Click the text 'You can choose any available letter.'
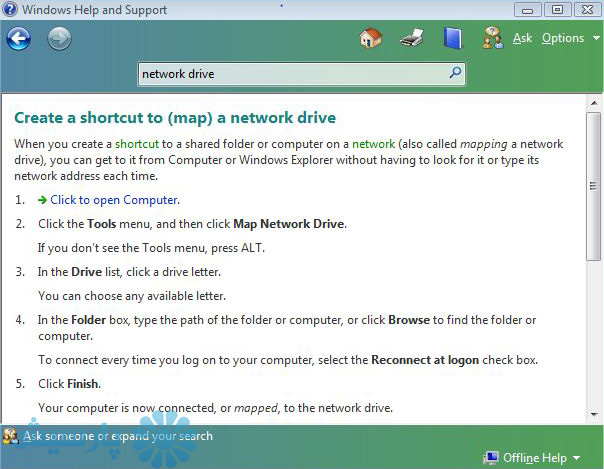This screenshot has height=469, width=604. click(x=132, y=296)
